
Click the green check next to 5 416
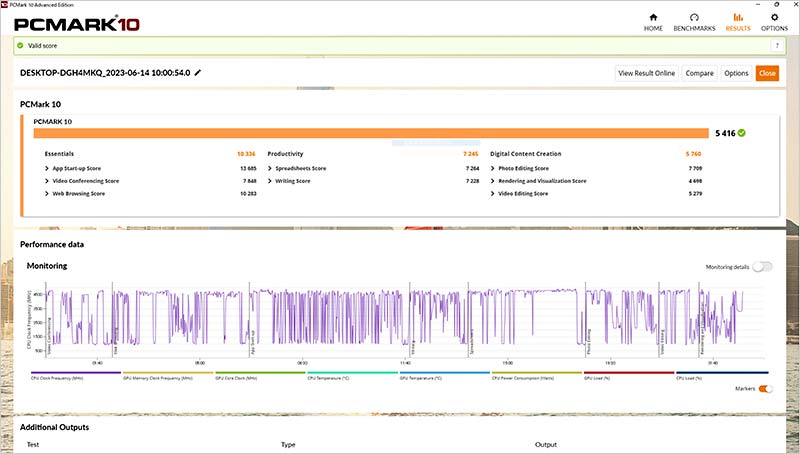(x=741, y=133)
